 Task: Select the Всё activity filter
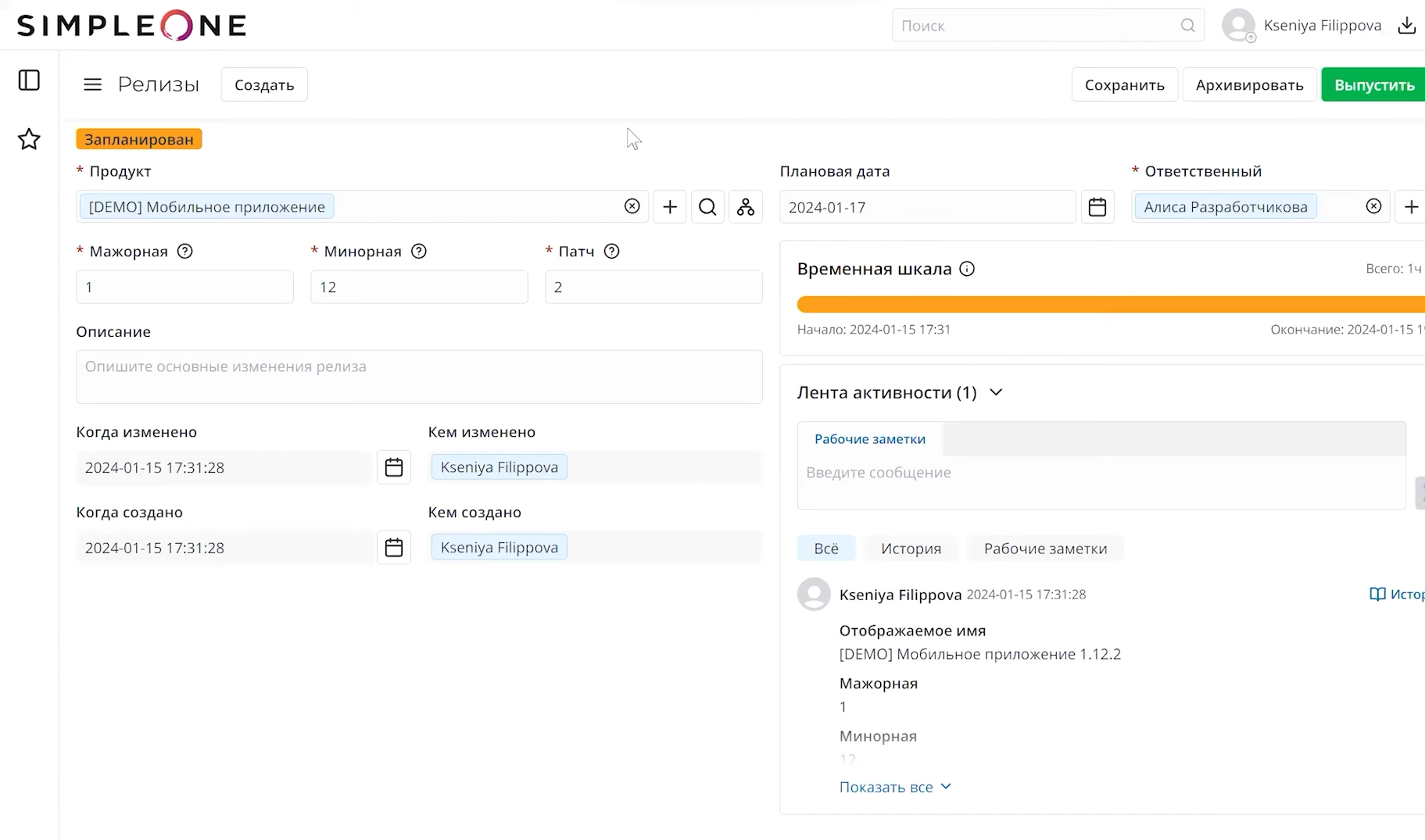825,548
